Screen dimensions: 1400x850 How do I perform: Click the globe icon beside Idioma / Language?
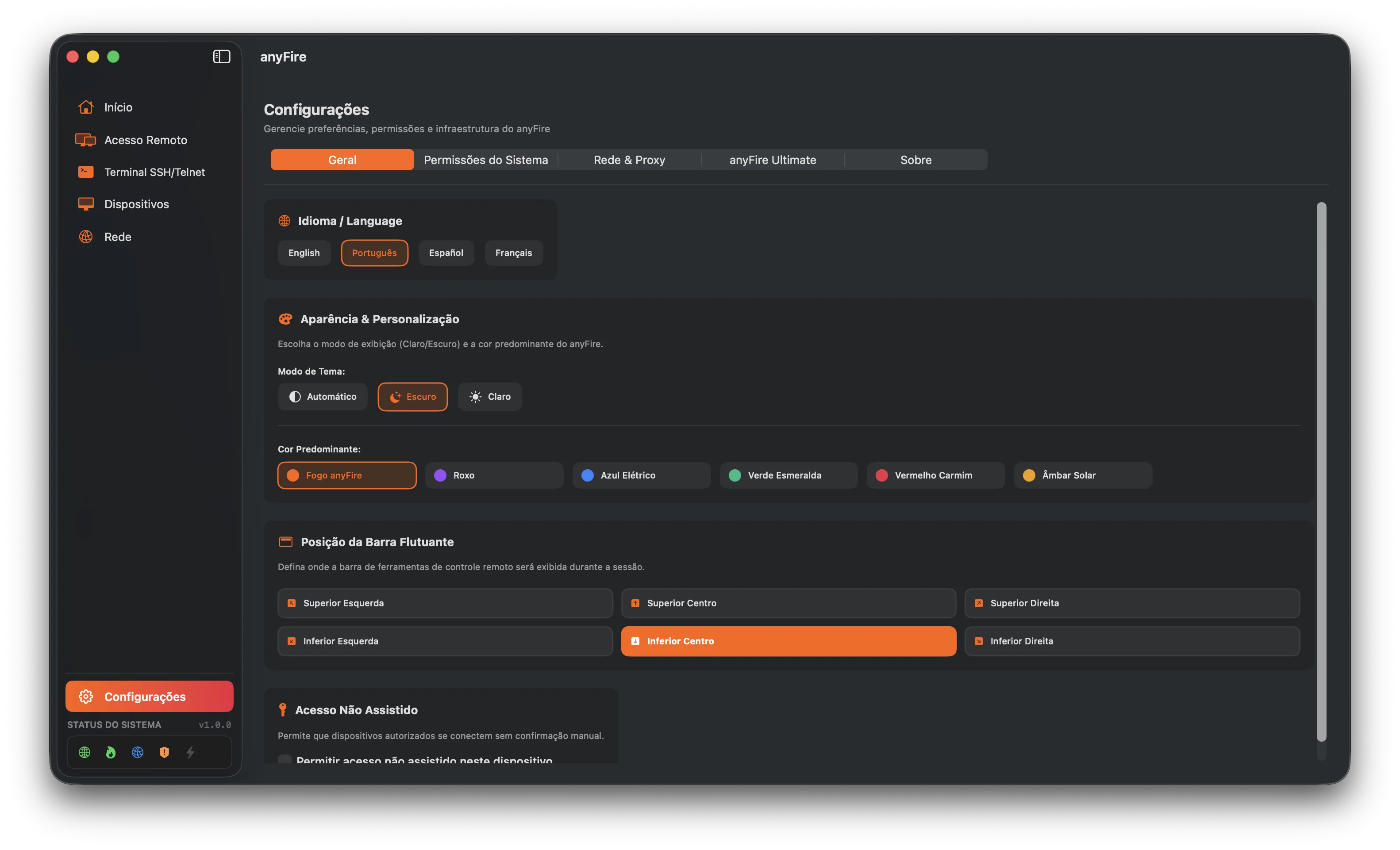pos(285,221)
